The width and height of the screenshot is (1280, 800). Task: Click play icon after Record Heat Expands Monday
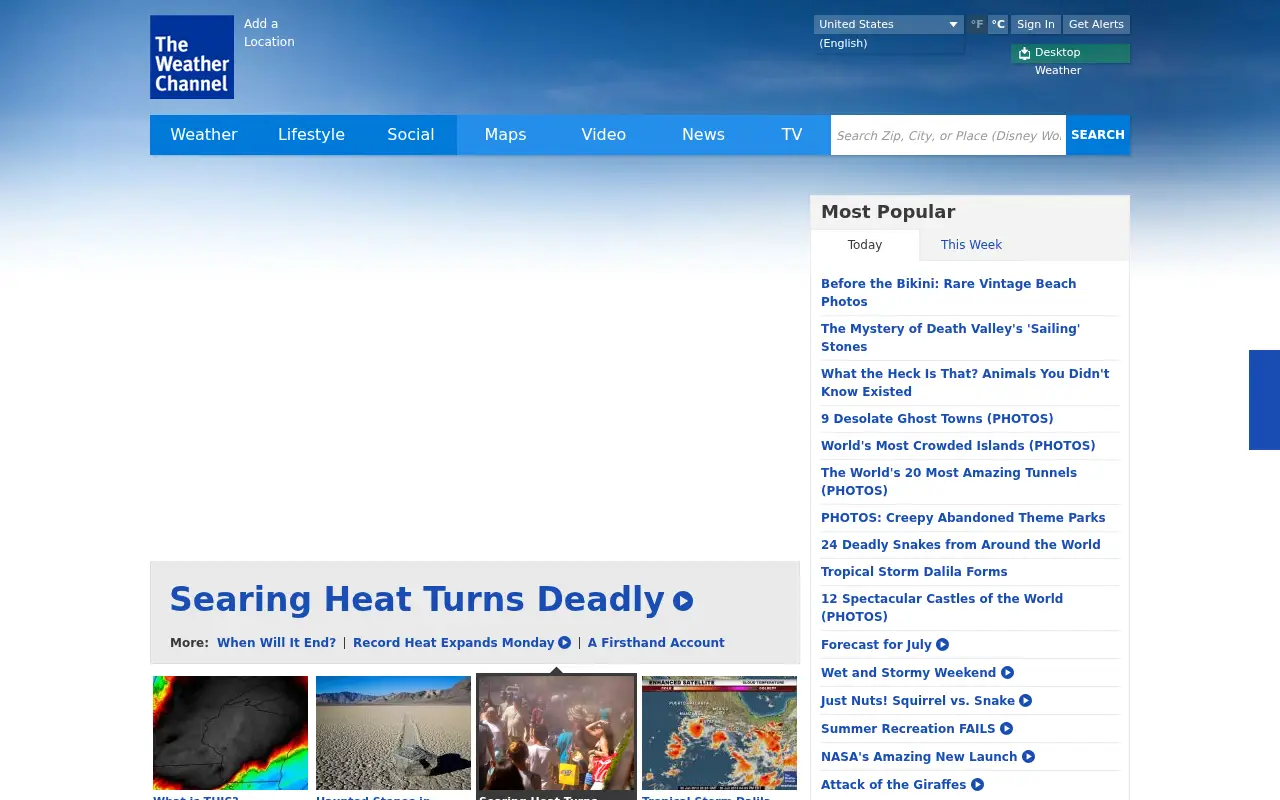point(564,643)
